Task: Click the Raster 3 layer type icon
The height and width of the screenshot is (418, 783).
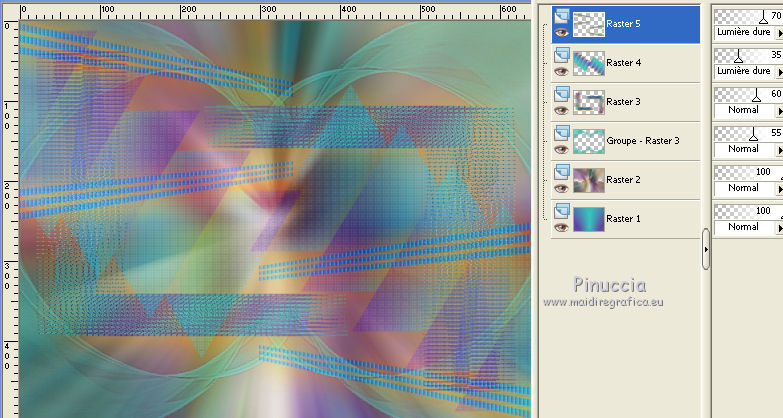Action: 562,94
